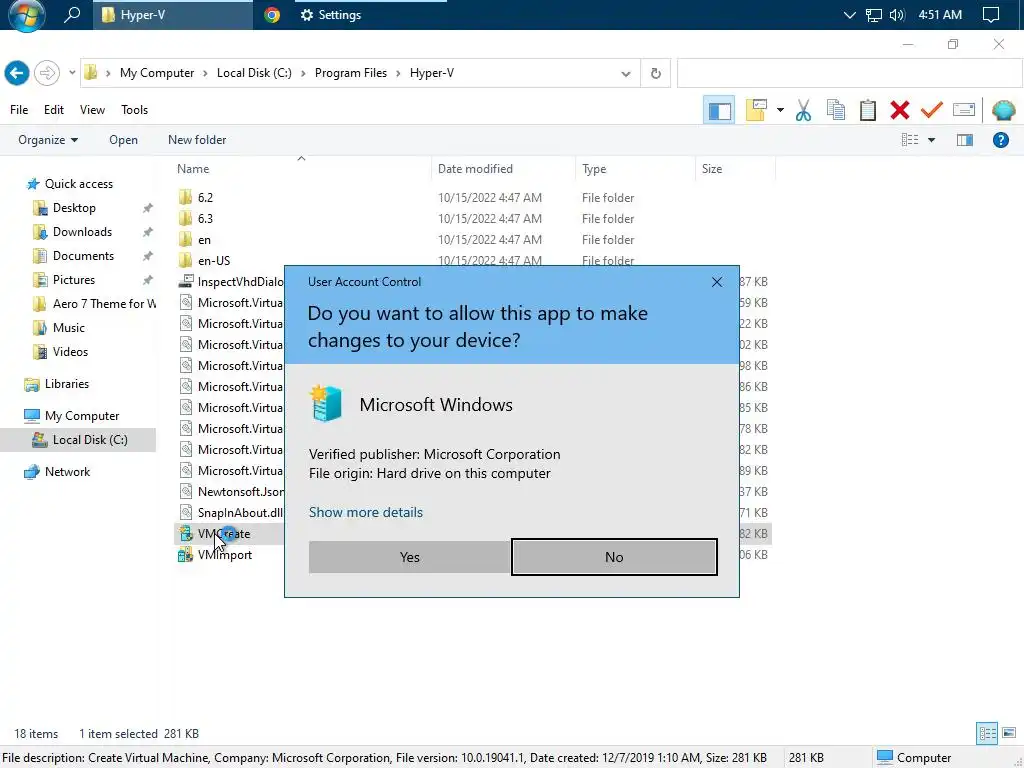This screenshot has height=768, width=1024.
Task: Click the volume speaker tray icon
Action: [x=897, y=15]
